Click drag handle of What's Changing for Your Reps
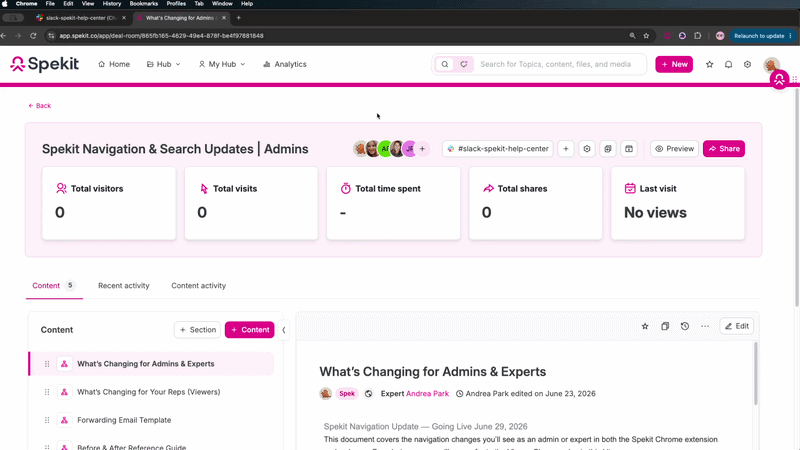The image size is (800, 450). (x=47, y=392)
